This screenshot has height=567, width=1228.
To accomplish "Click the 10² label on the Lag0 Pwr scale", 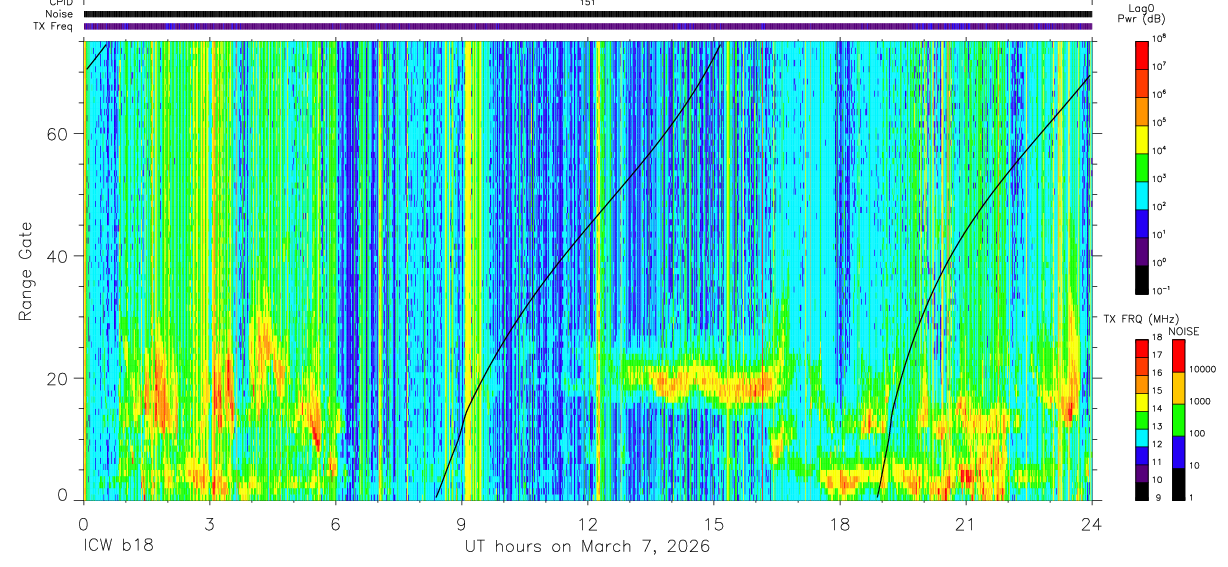I will tap(1159, 206).
